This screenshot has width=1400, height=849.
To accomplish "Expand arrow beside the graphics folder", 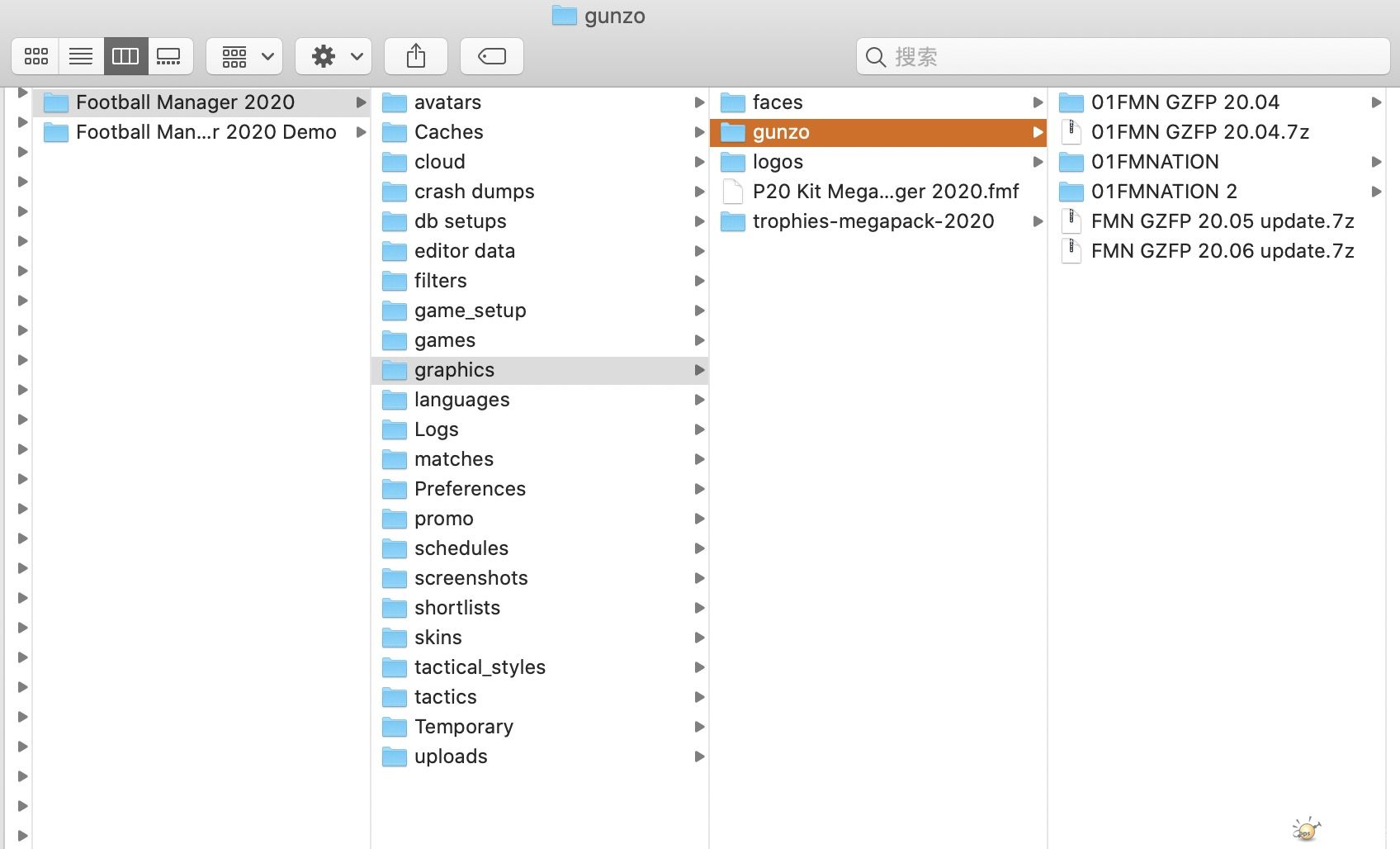I will 699,370.
